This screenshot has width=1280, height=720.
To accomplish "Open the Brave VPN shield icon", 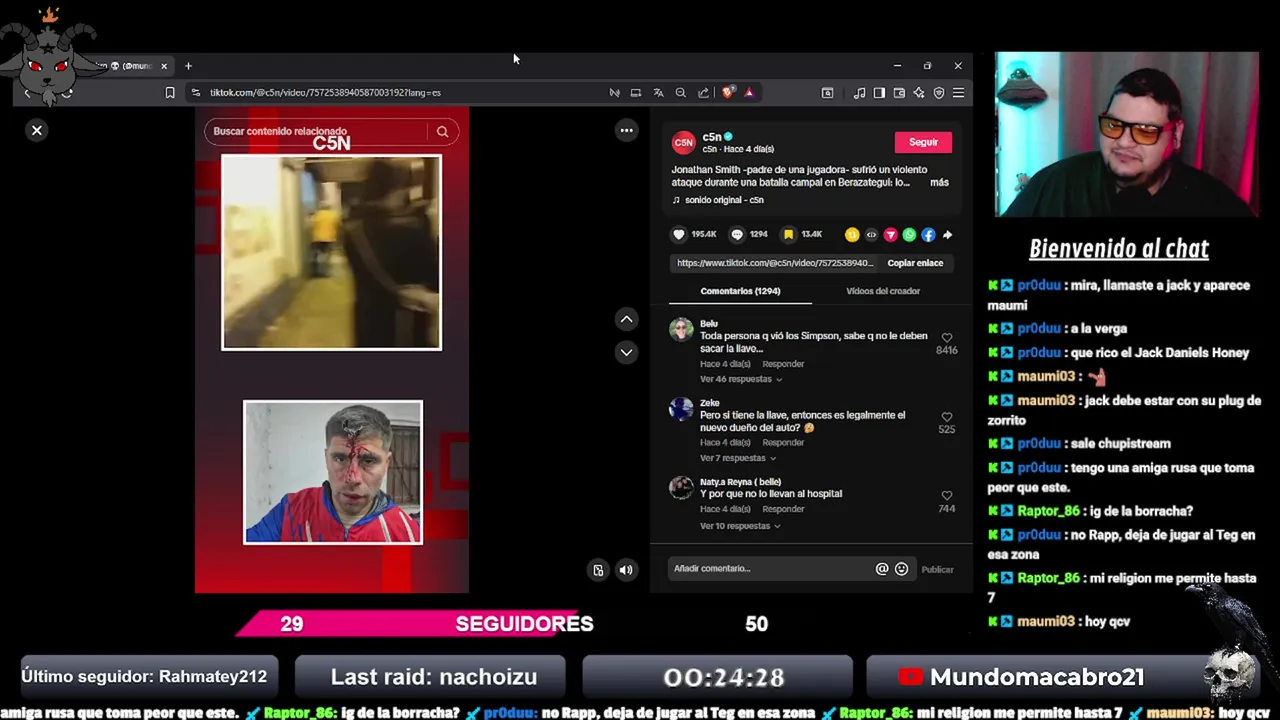I will 939,93.
